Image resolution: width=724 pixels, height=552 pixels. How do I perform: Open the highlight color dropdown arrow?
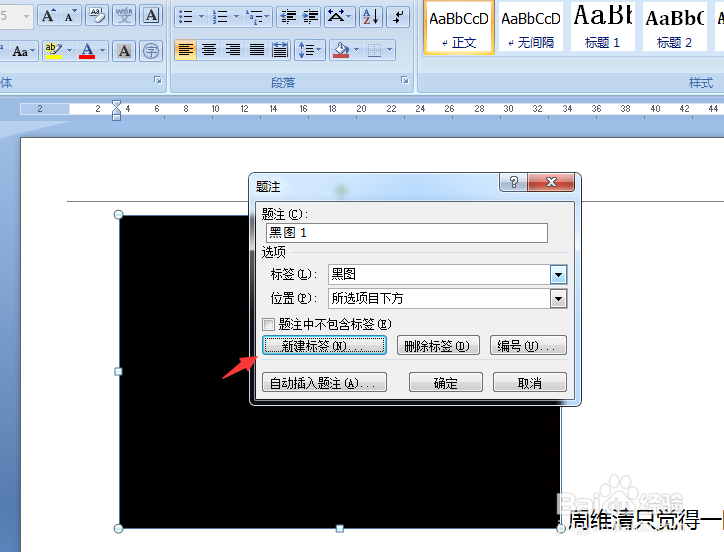(69, 51)
